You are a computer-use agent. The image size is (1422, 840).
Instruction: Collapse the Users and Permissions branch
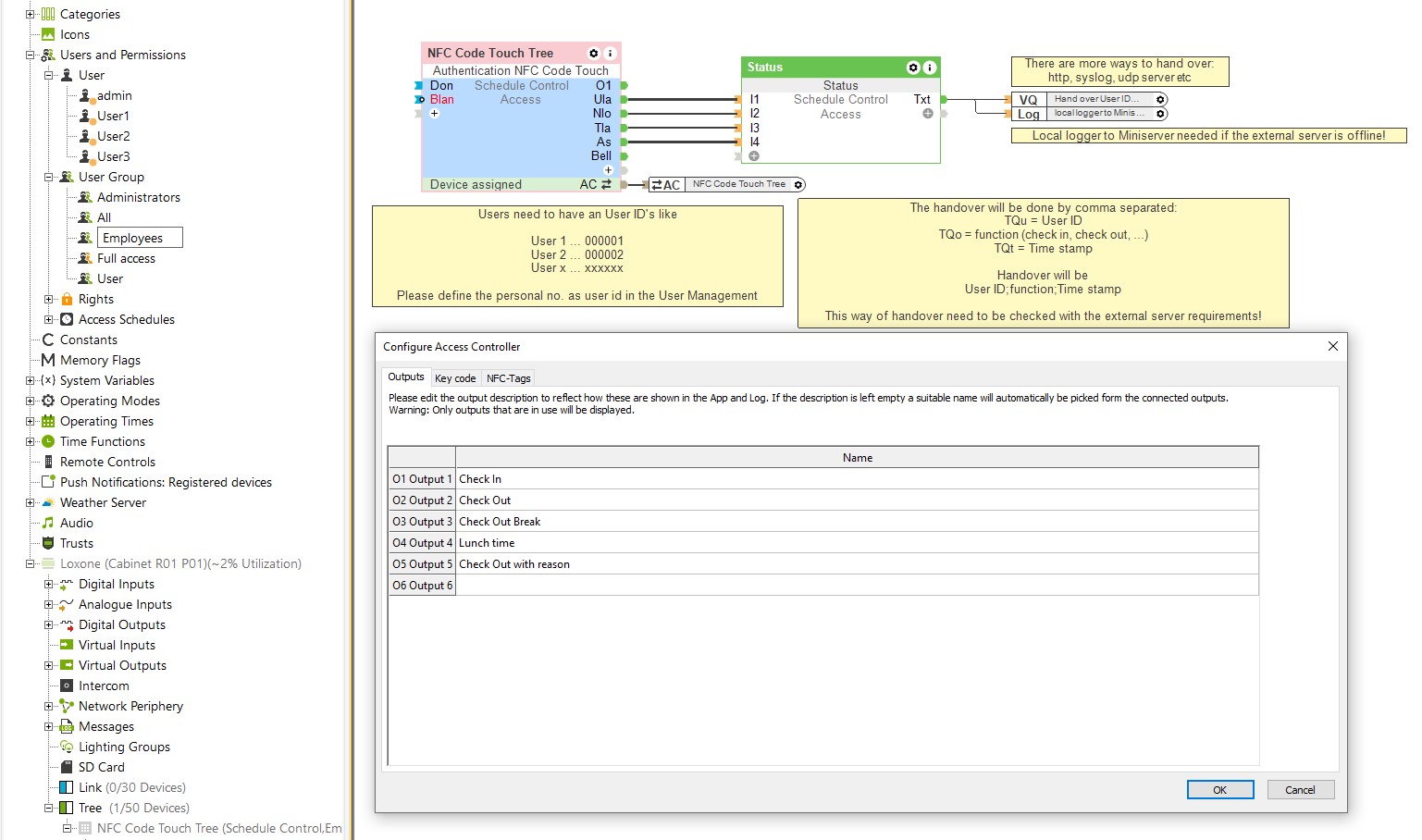pyautogui.click(x=29, y=55)
